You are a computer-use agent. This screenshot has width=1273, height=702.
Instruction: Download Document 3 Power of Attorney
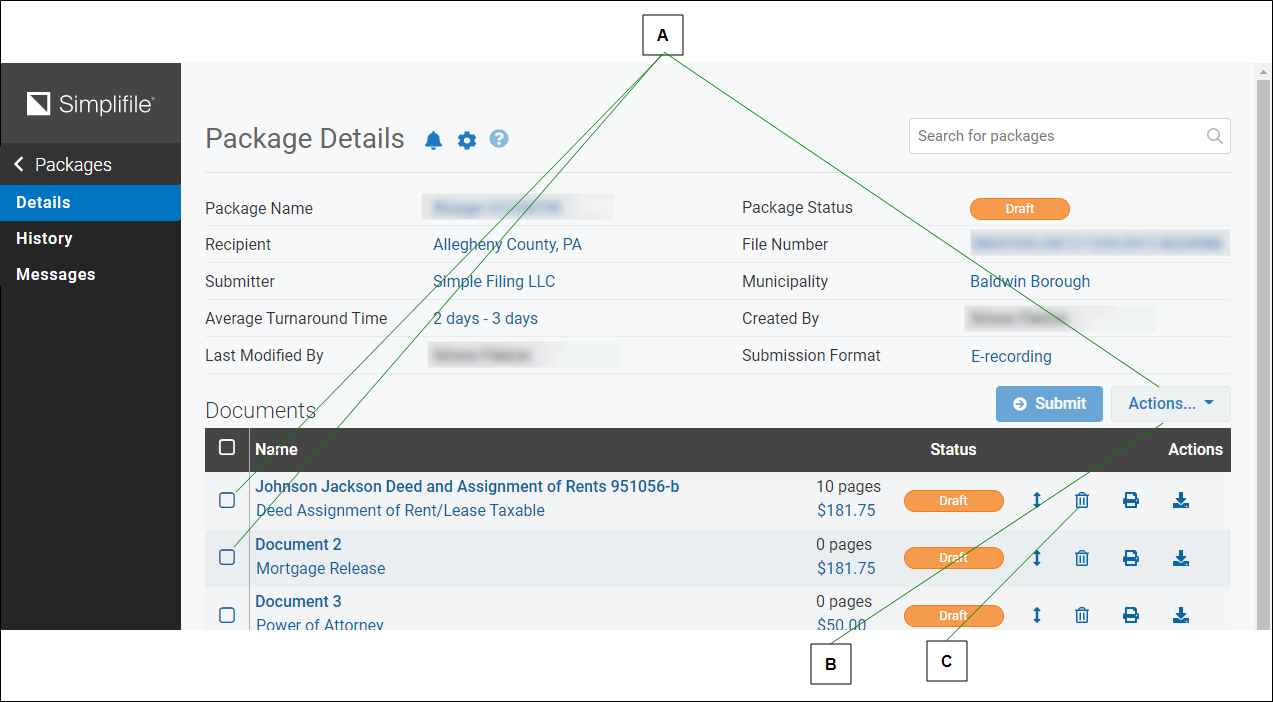tap(1180, 615)
